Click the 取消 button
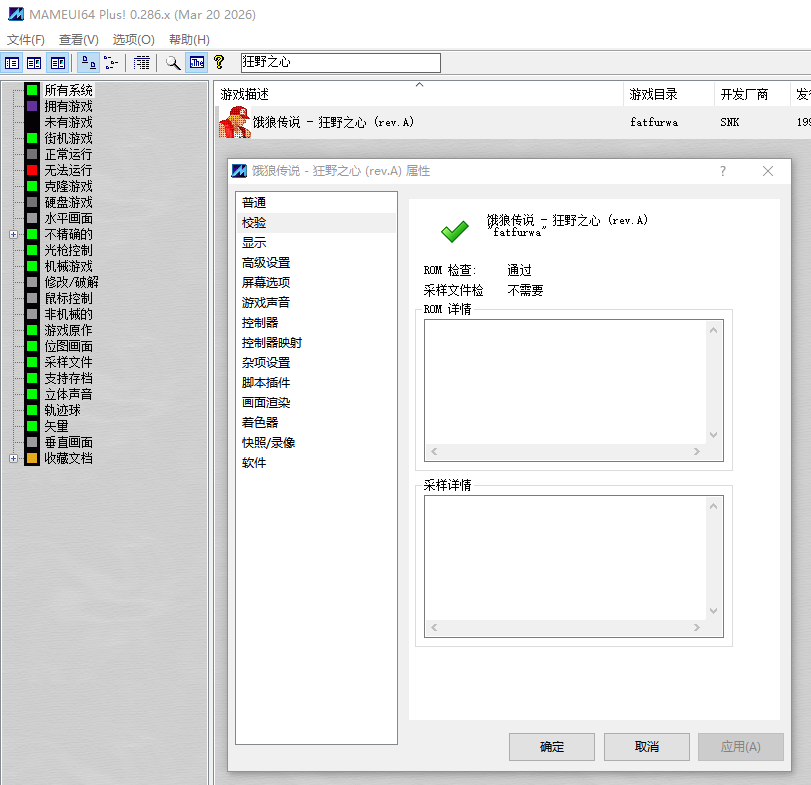Screen dimensions: 811x785 tap(646, 746)
